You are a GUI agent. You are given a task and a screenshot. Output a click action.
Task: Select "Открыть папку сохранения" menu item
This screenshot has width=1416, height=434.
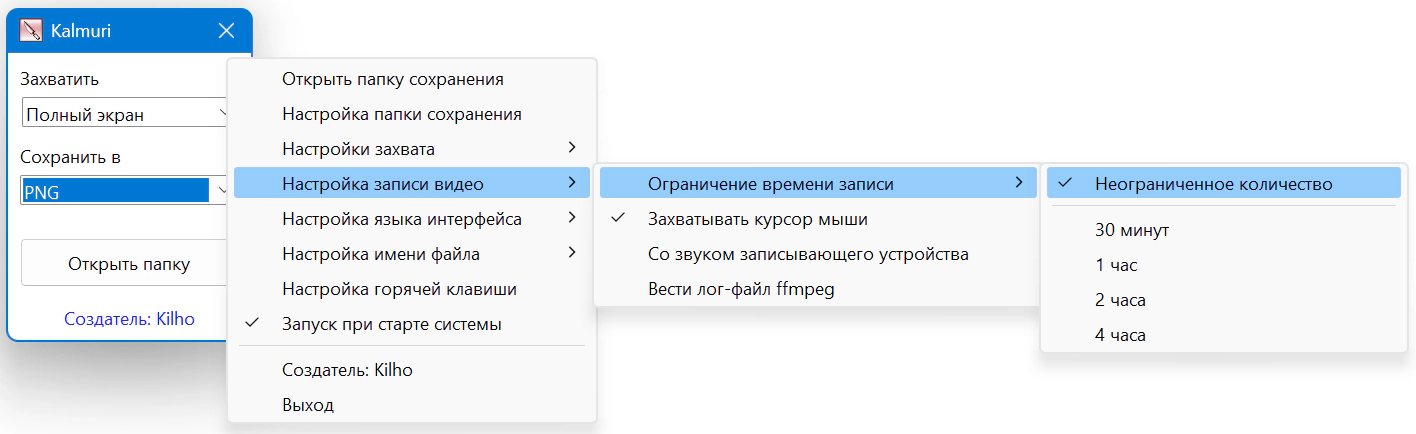pos(392,79)
